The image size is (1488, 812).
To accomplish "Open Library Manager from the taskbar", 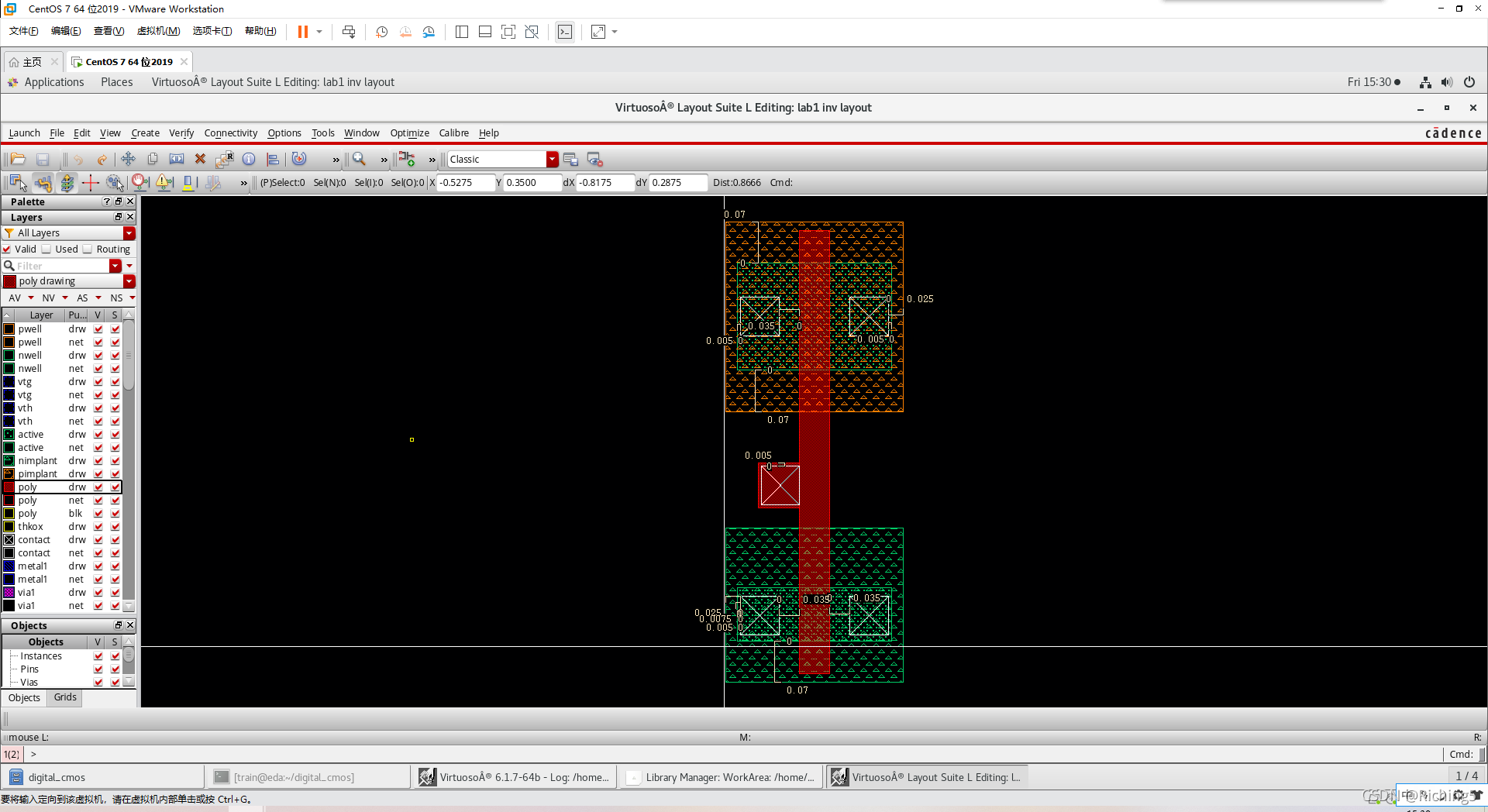I will (722, 777).
